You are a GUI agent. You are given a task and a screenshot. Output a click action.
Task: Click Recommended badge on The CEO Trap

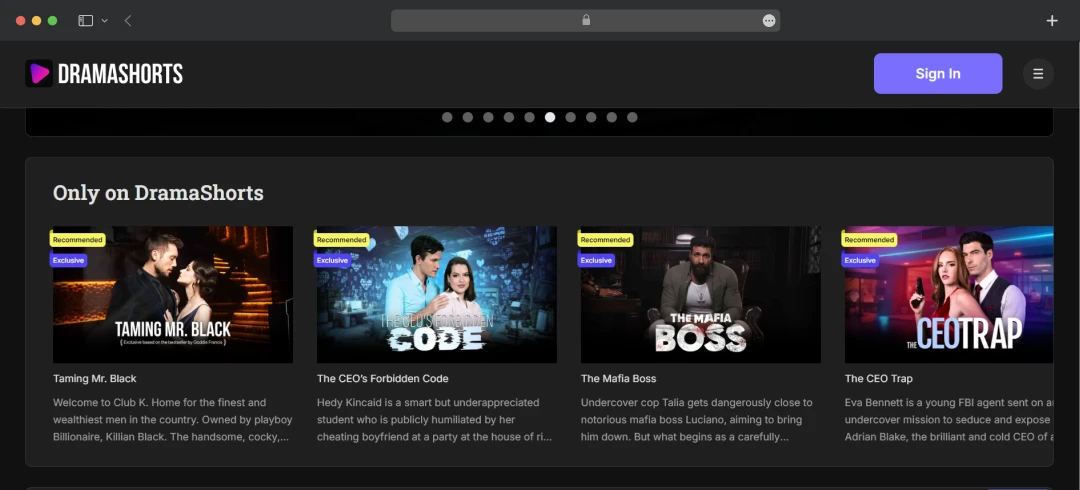tap(869, 240)
